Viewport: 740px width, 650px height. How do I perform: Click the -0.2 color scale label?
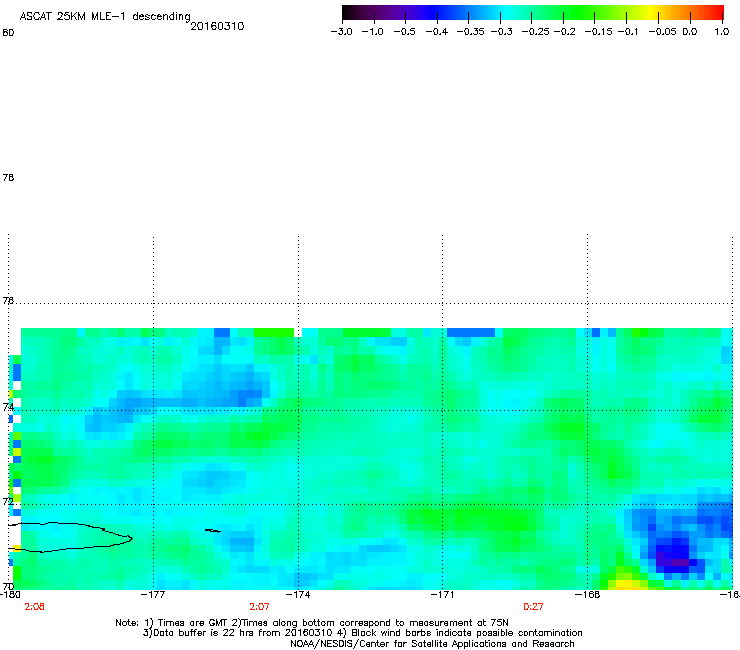[x=564, y=32]
